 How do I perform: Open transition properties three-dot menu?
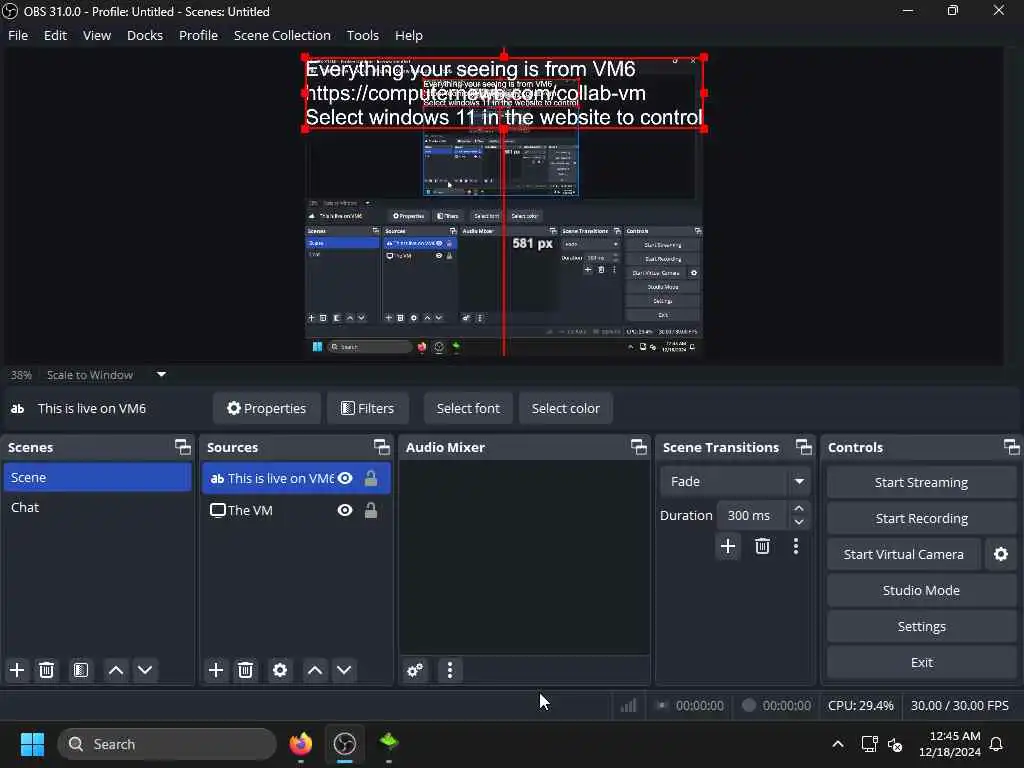(x=795, y=546)
